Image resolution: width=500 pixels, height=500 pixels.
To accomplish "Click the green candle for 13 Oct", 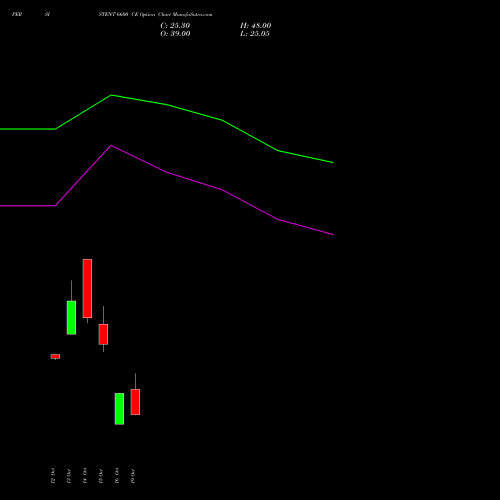I will [x=71, y=318].
